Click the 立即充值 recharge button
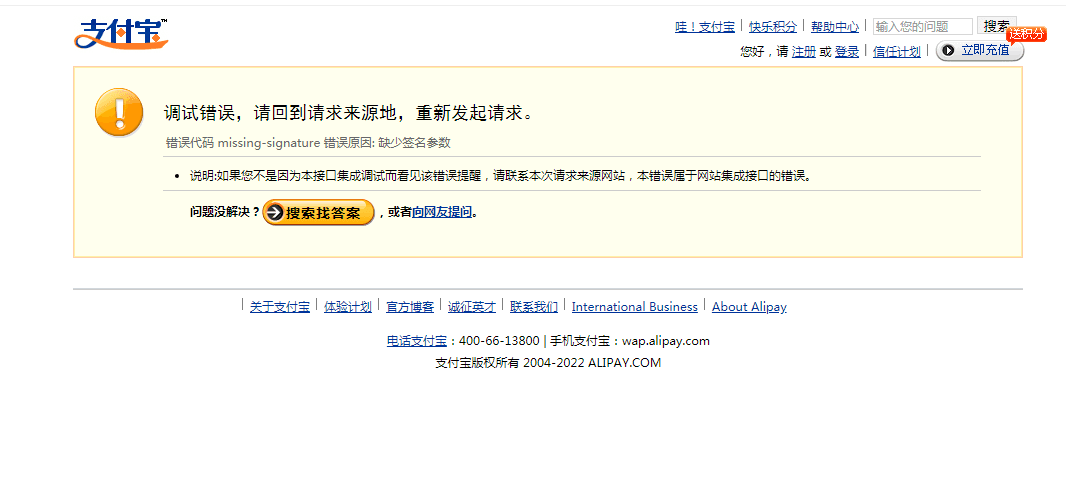1066x499 pixels. pyautogui.click(x=980, y=50)
